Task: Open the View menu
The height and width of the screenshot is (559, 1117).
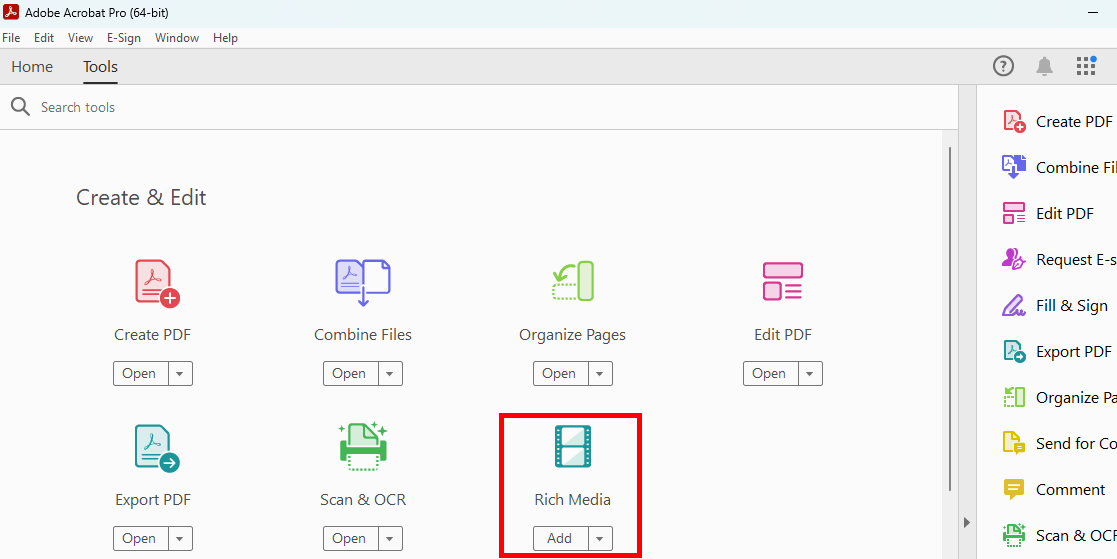Action: point(80,38)
